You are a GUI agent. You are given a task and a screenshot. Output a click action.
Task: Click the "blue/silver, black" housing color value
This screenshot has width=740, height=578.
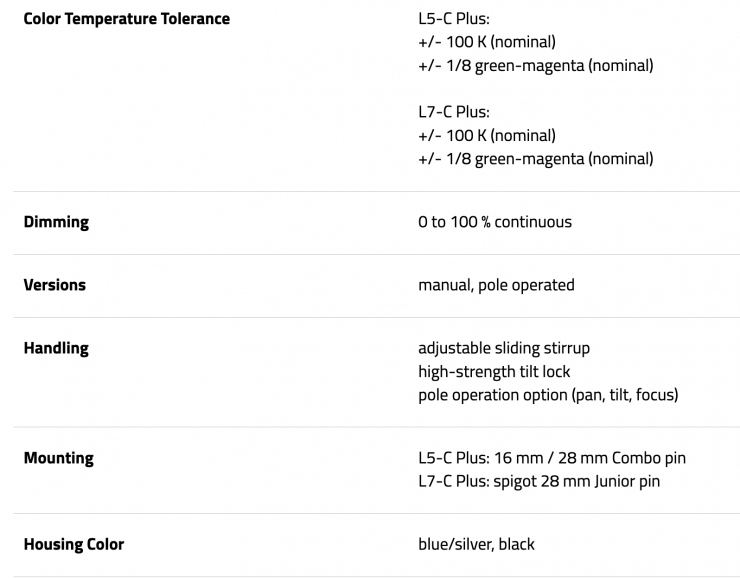(476, 545)
